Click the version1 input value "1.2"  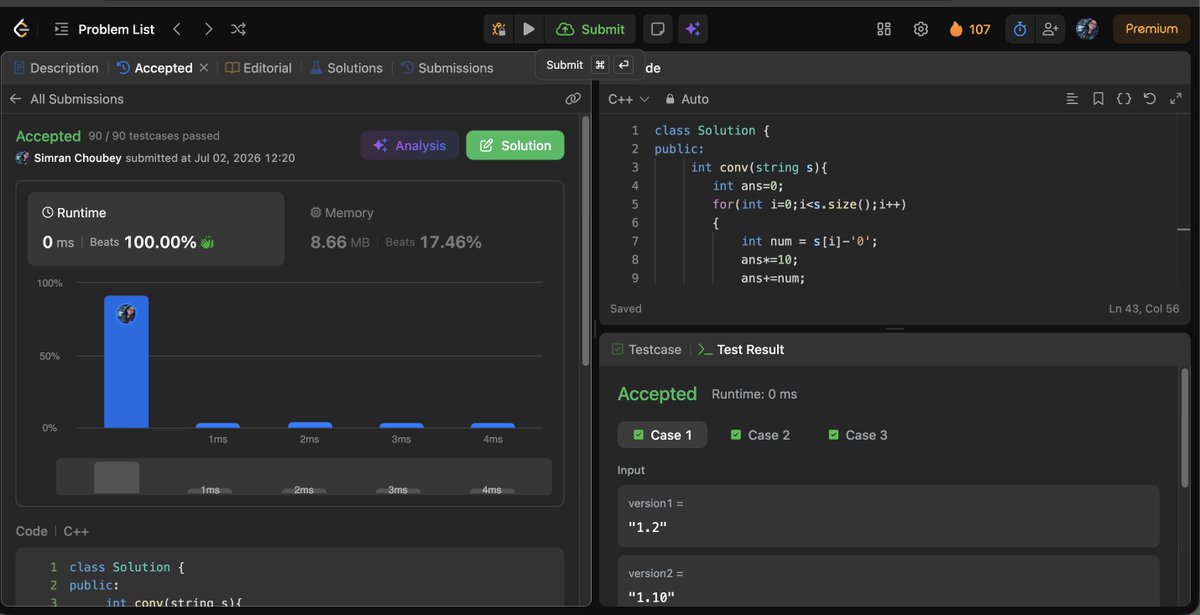(x=647, y=527)
